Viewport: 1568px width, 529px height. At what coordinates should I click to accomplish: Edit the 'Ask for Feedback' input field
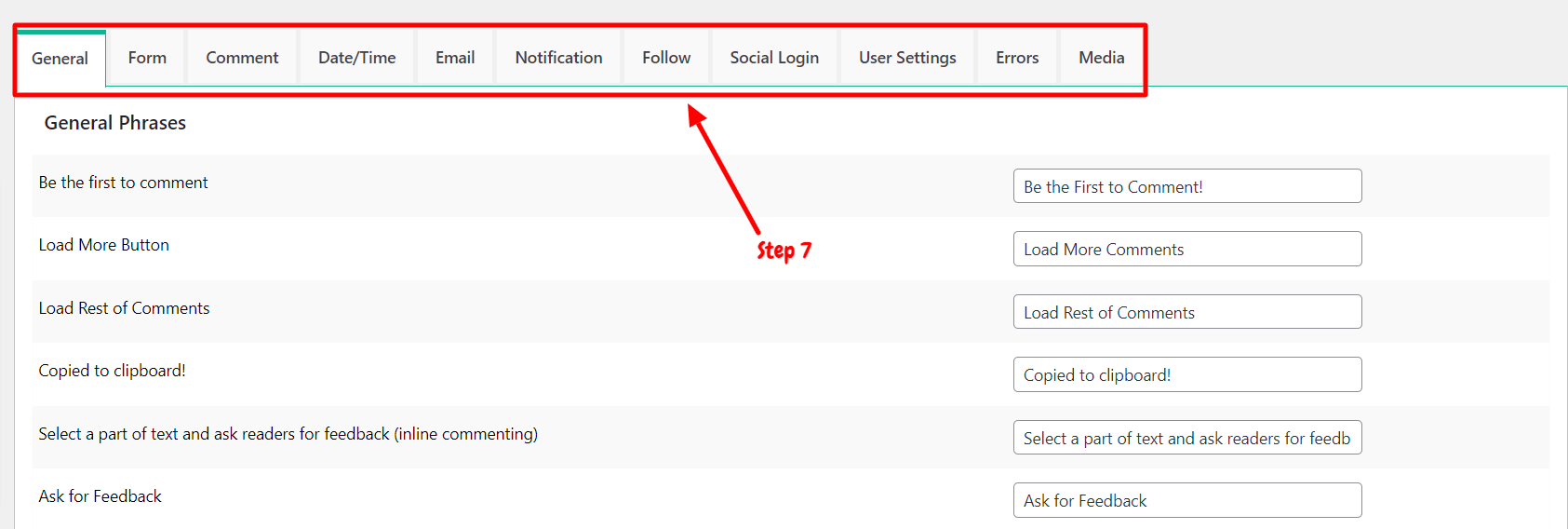pyautogui.click(x=1187, y=500)
